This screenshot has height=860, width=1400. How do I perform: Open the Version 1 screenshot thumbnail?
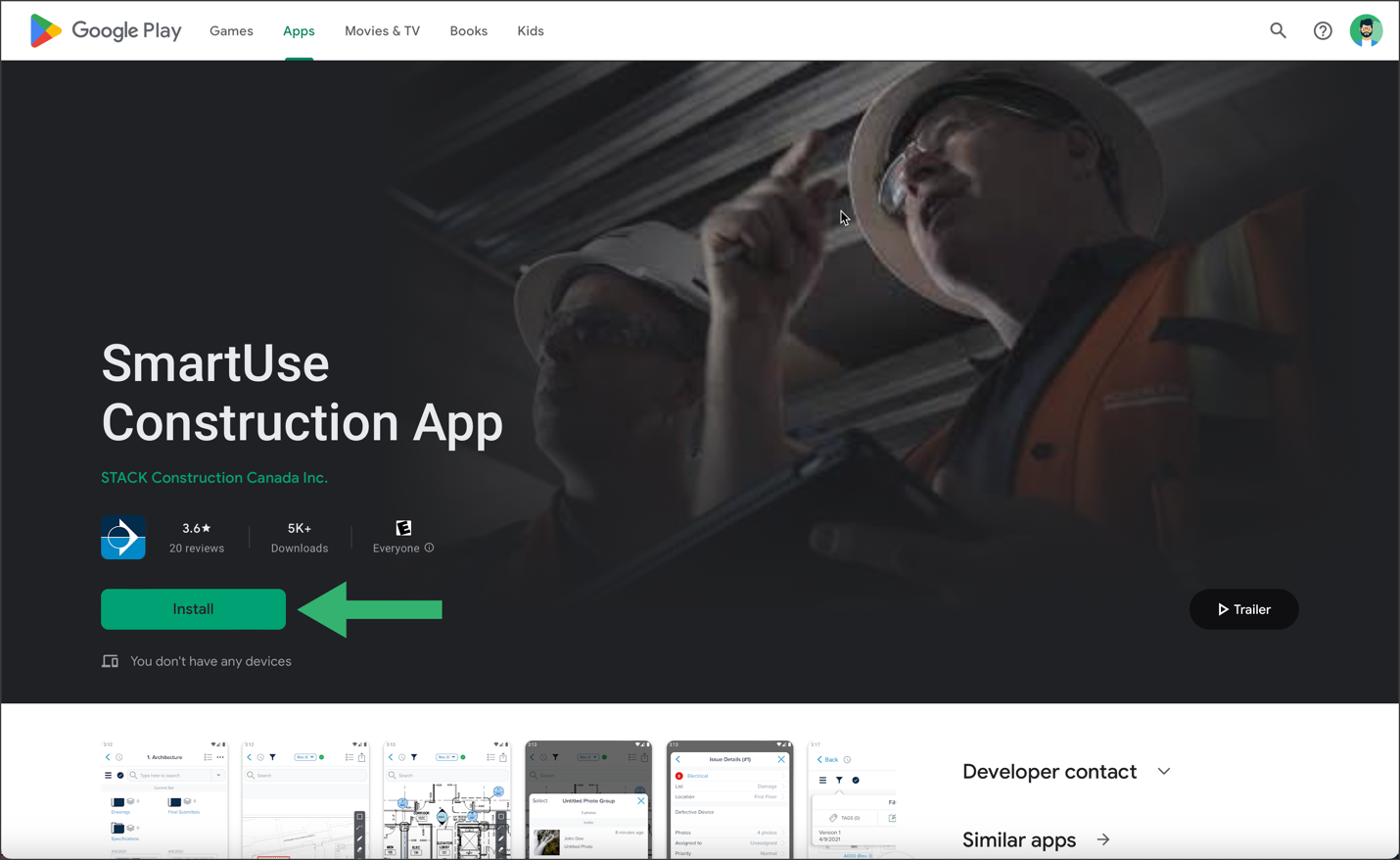pos(852,800)
